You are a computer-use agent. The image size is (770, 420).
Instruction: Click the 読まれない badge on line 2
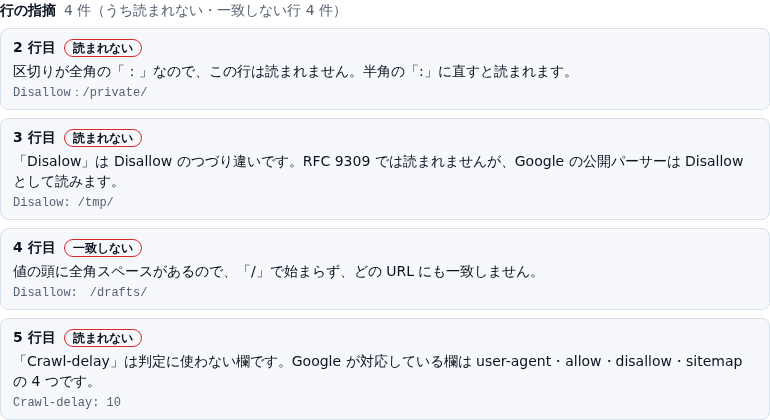tap(103, 48)
